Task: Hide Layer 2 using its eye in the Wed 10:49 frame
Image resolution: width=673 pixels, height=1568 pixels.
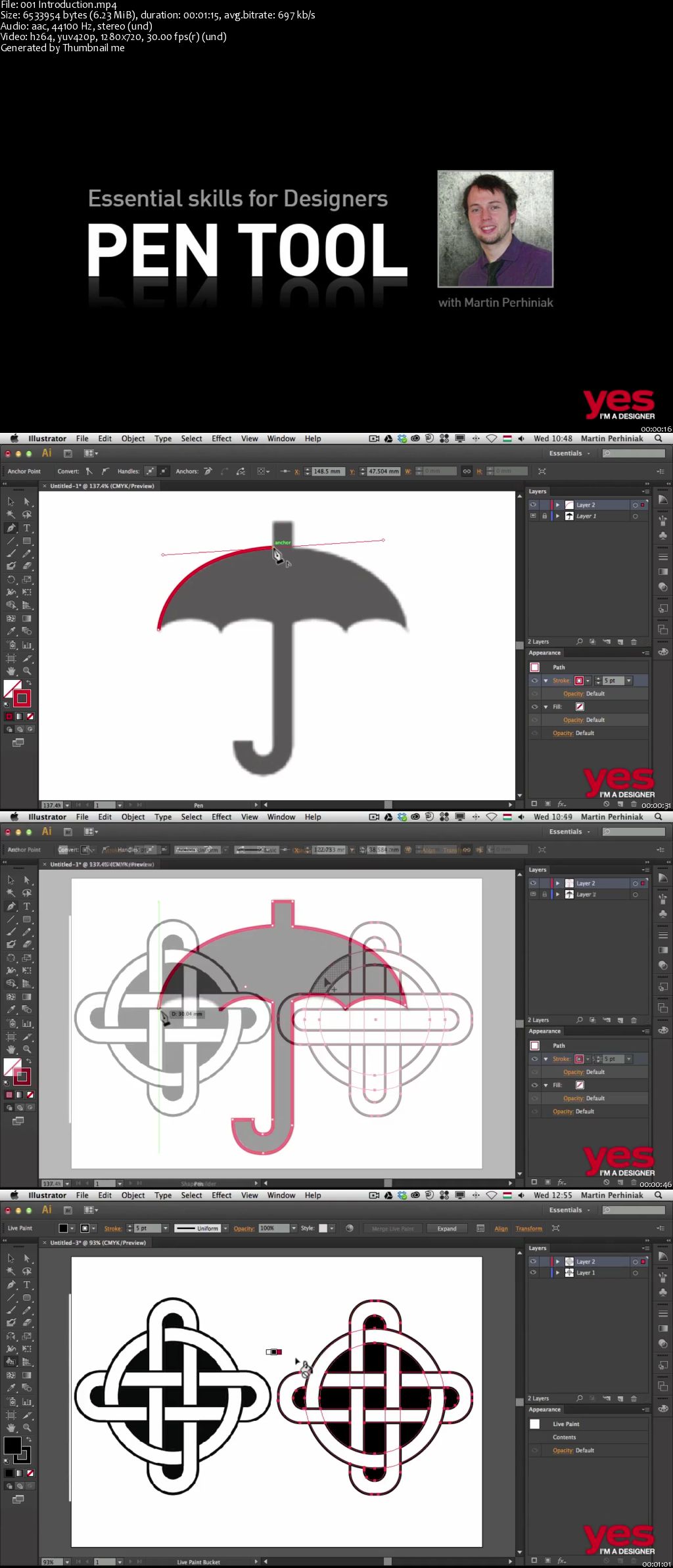Action: [533, 884]
